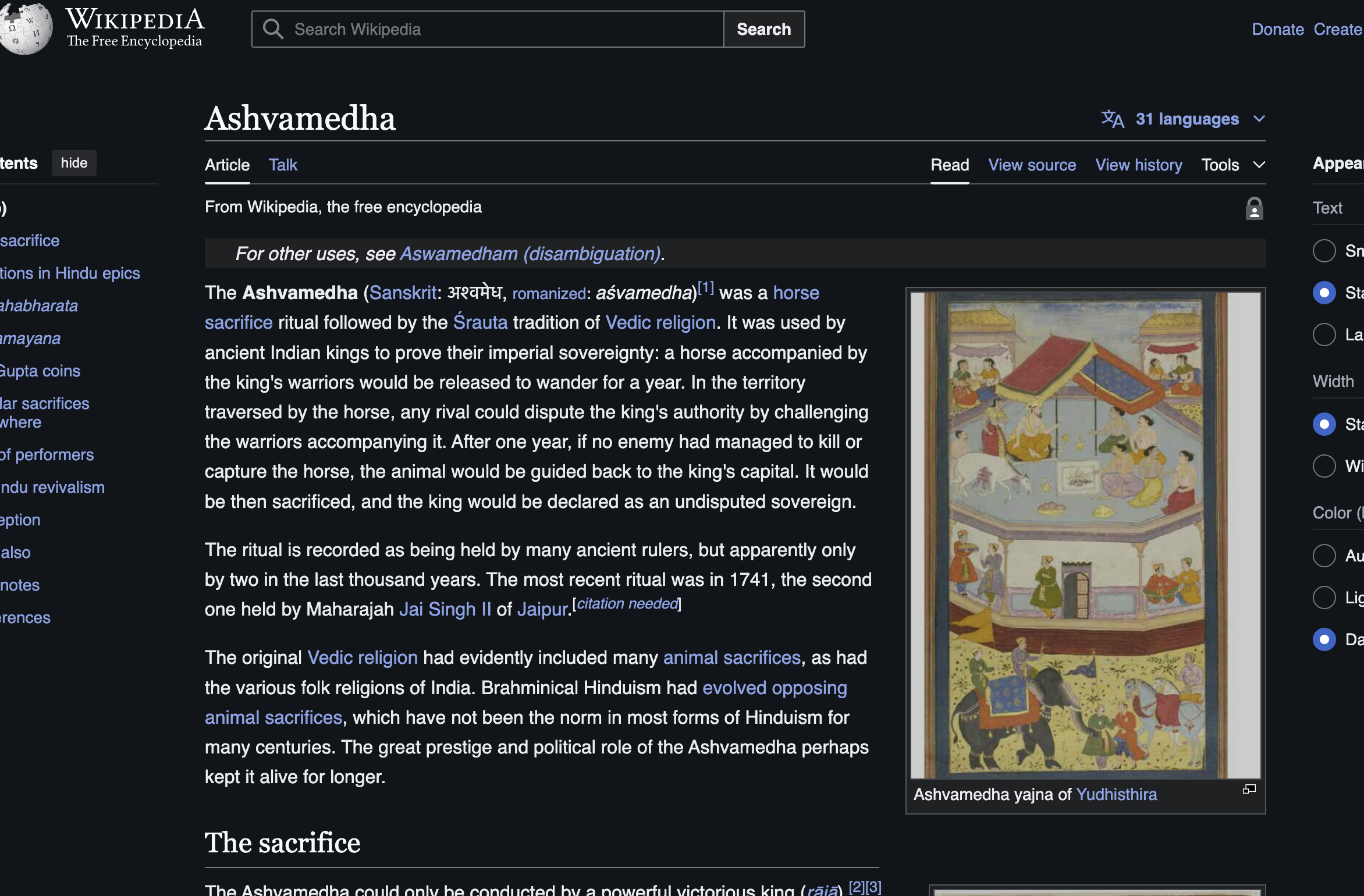Open the View history tab
Viewport: 1364px width, 896px height.
coord(1138,165)
